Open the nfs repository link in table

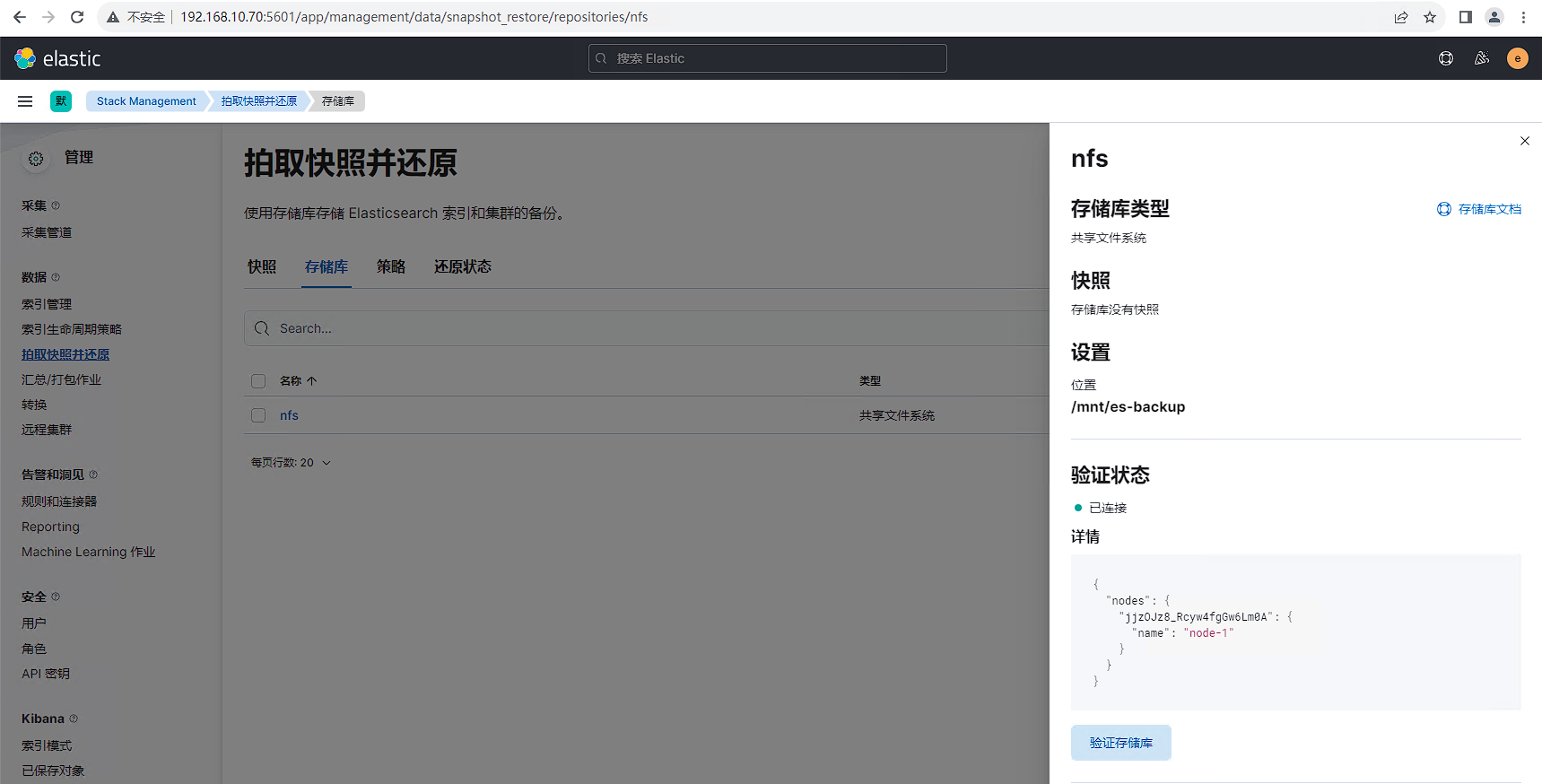(x=289, y=415)
